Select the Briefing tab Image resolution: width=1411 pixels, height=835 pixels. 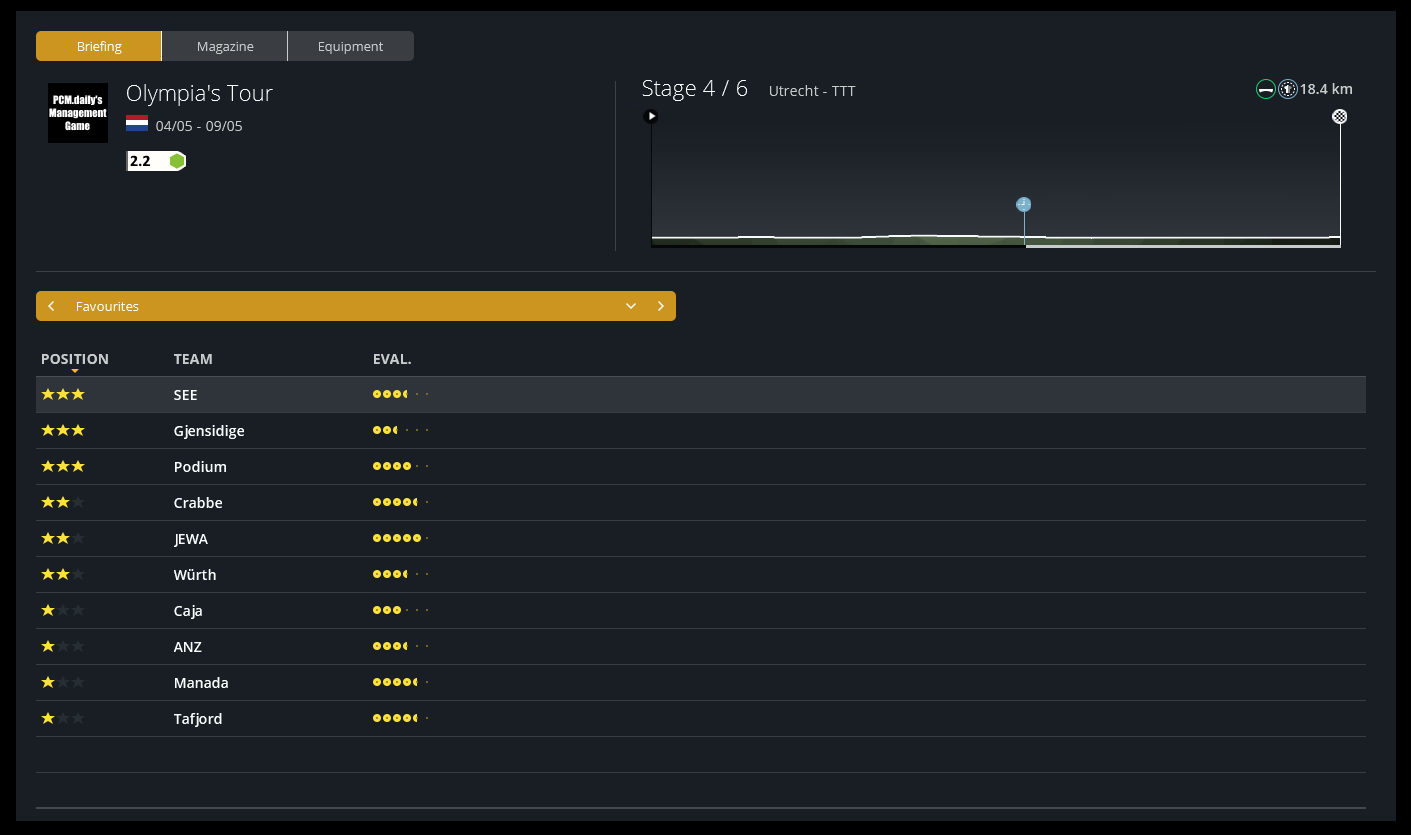pos(99,46)
